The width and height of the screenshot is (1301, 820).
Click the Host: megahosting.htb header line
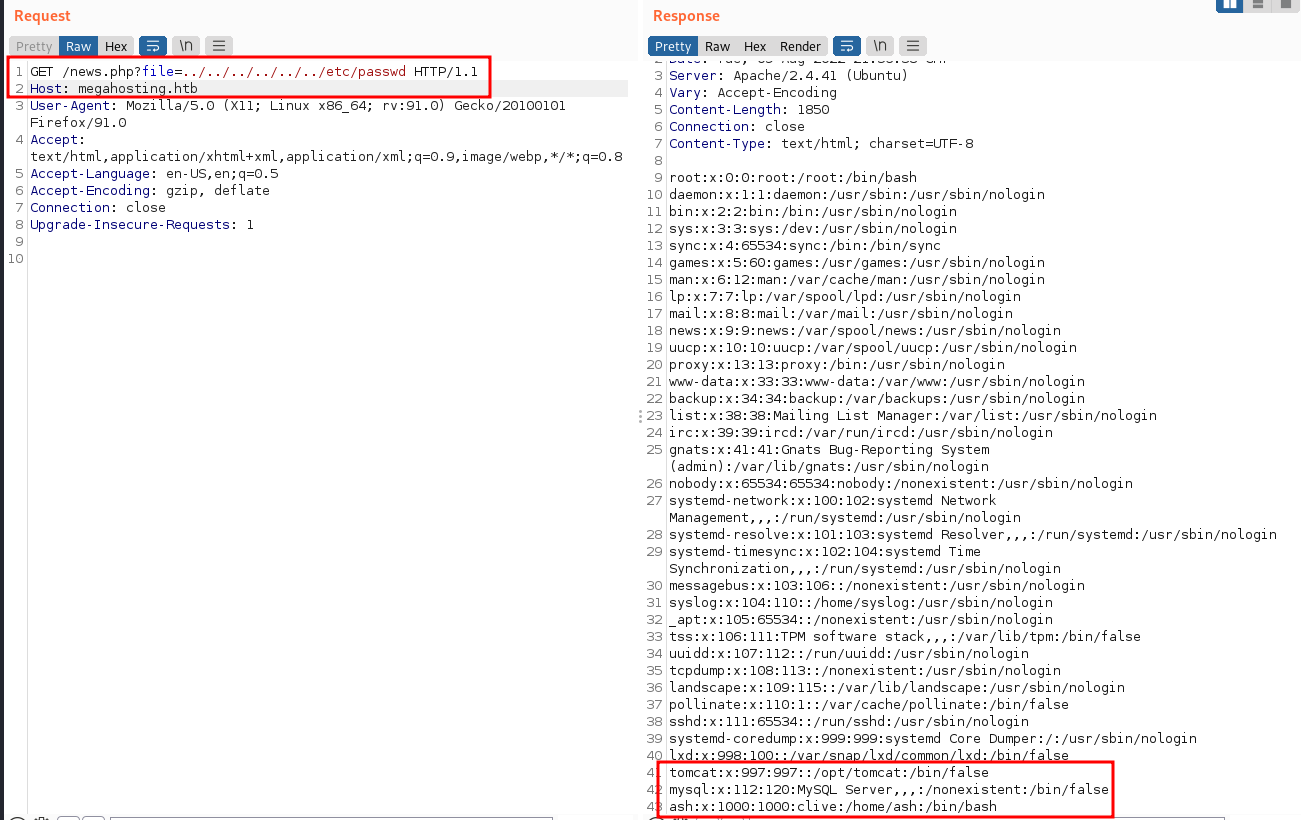click(x=114, y=89)
